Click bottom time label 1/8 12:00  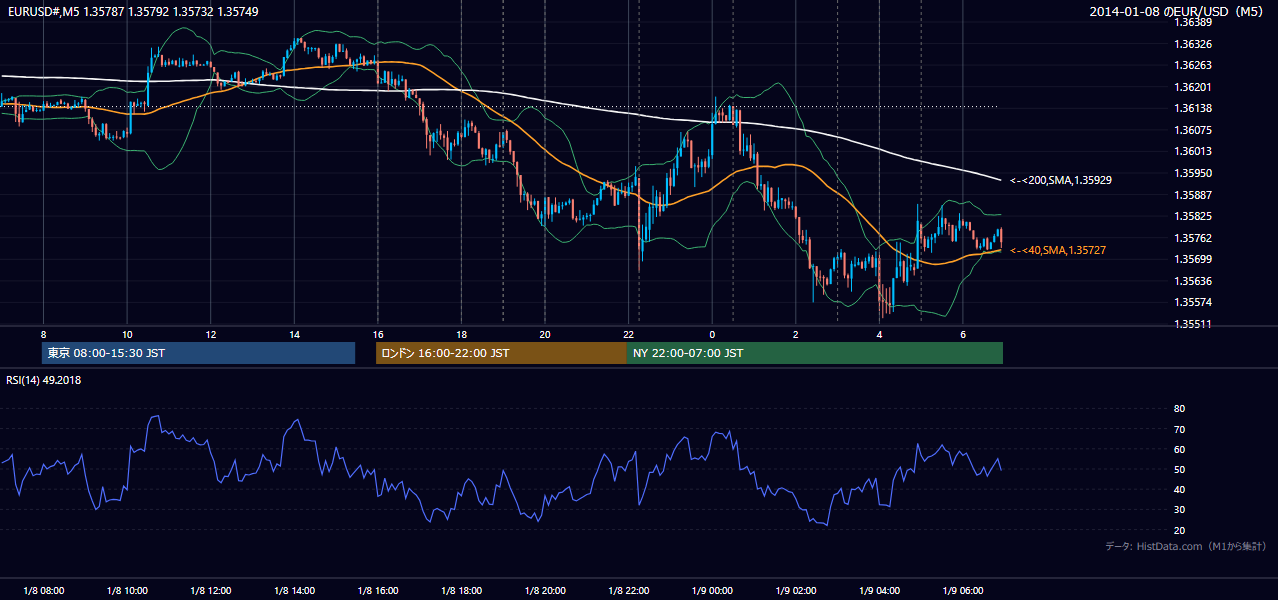coord(210,590)
